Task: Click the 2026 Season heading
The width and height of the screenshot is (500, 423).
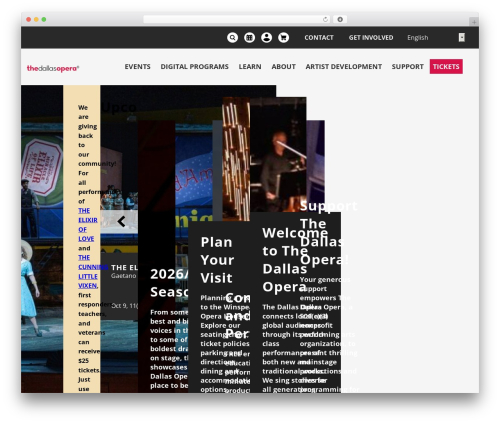Action: pos(169,283)
